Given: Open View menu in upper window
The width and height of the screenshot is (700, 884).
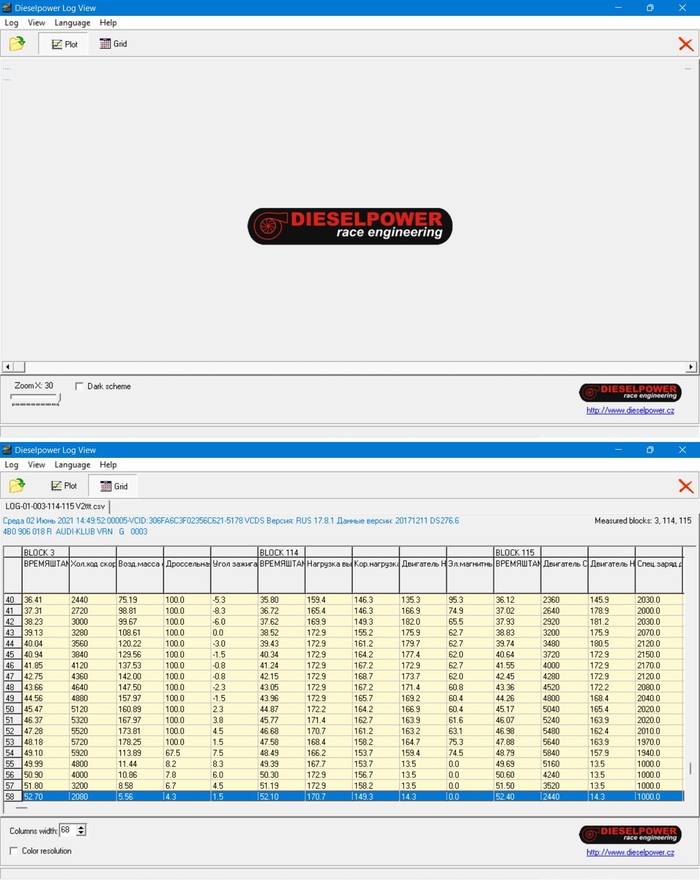Looking at the screenshot, I should (36, 23).
